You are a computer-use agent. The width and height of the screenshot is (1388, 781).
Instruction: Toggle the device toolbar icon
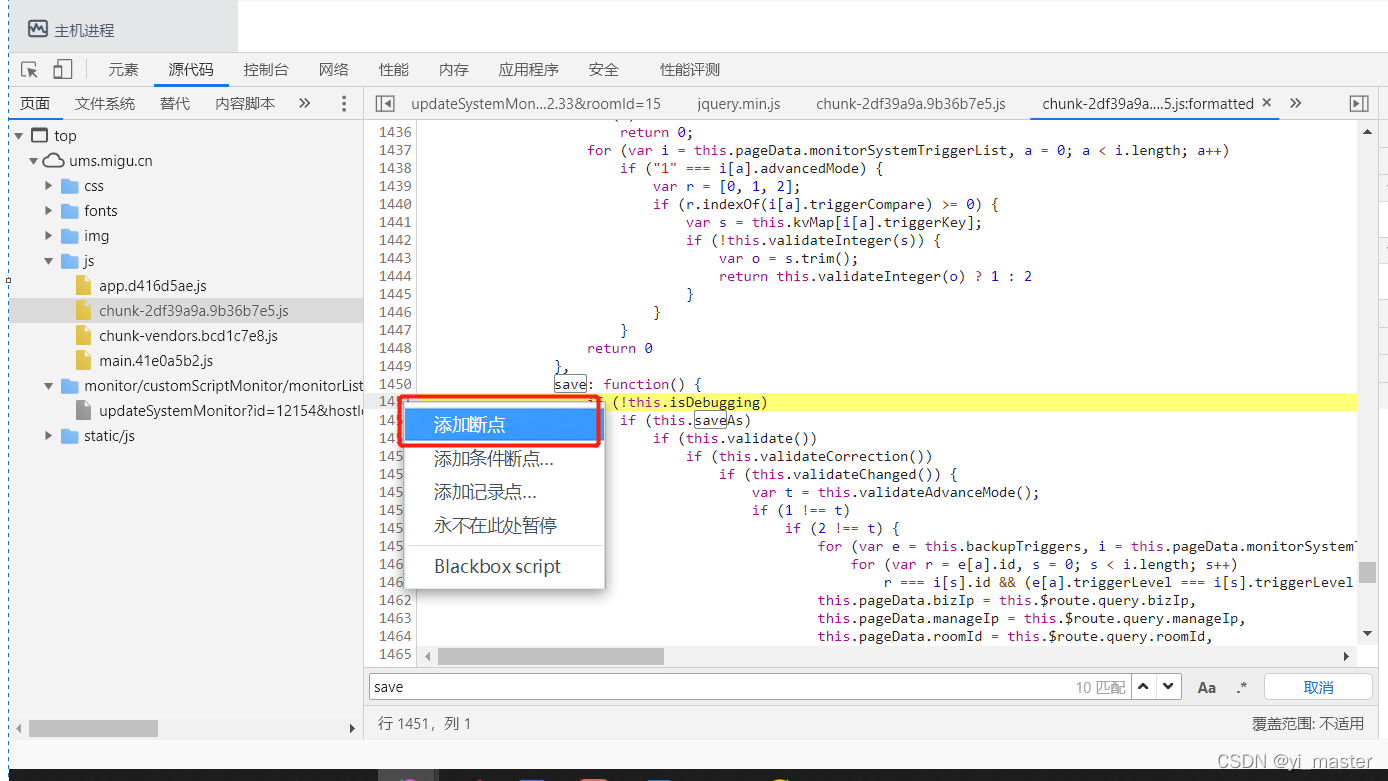coord(62,69)
